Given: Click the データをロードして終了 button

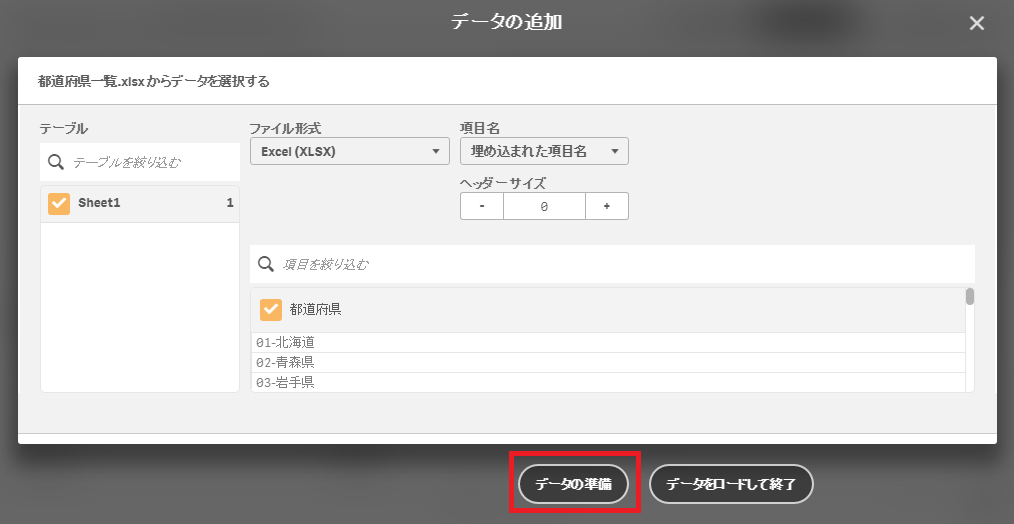Looking at the screenshot, I should (731, 484).
